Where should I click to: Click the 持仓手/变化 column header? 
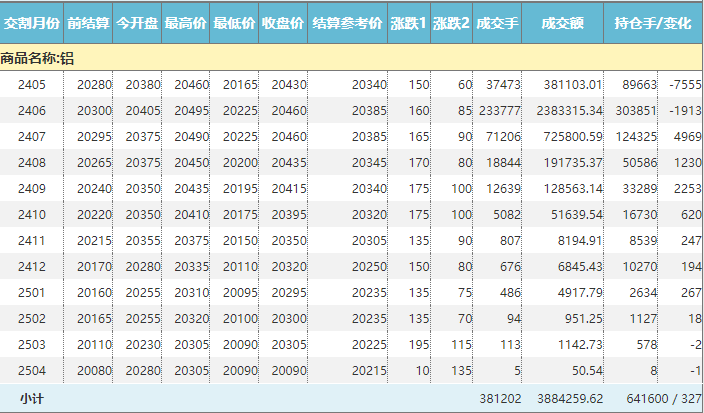coord(654,22)
